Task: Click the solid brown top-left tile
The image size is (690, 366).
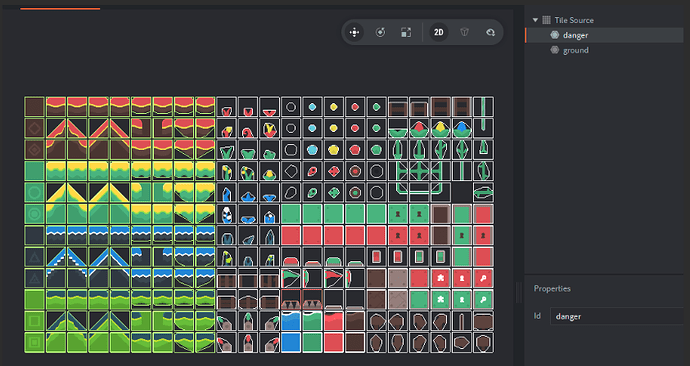Action: (34, 107)
